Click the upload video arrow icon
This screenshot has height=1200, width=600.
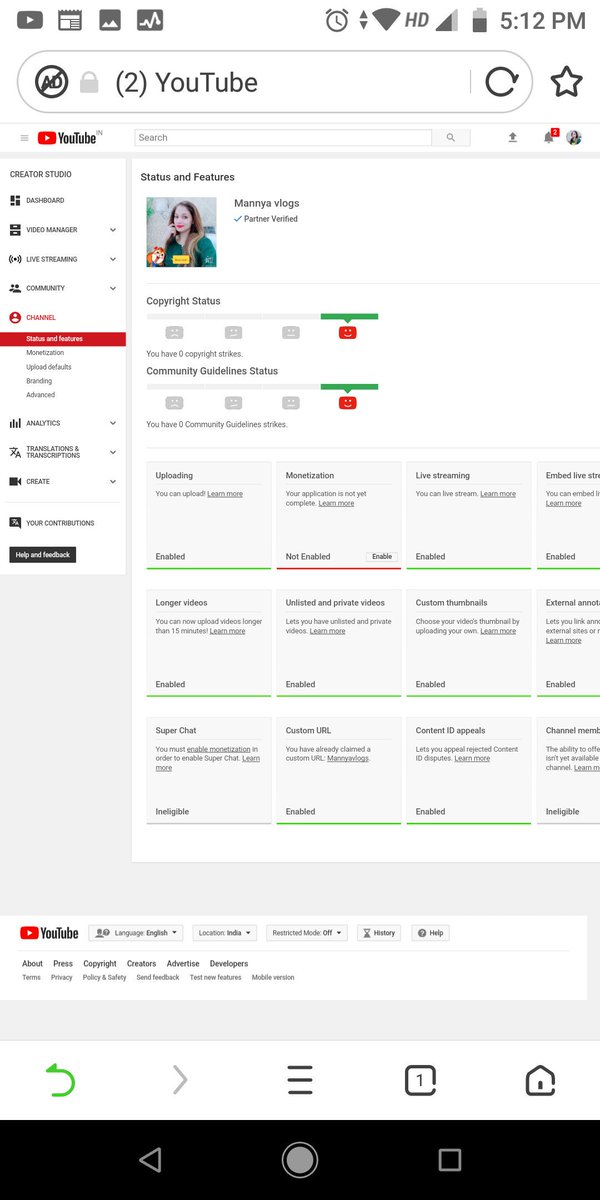pos(513,138)
